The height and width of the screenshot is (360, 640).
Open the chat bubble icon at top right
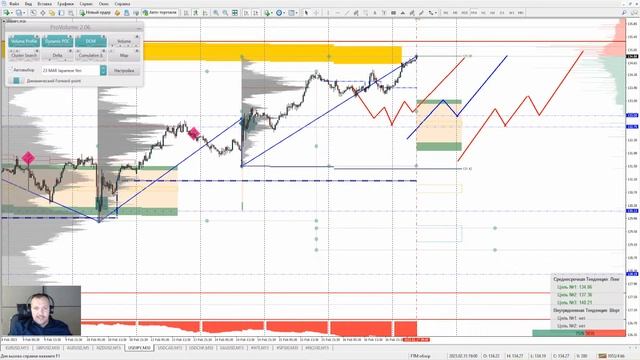click(x=635, y=13)
